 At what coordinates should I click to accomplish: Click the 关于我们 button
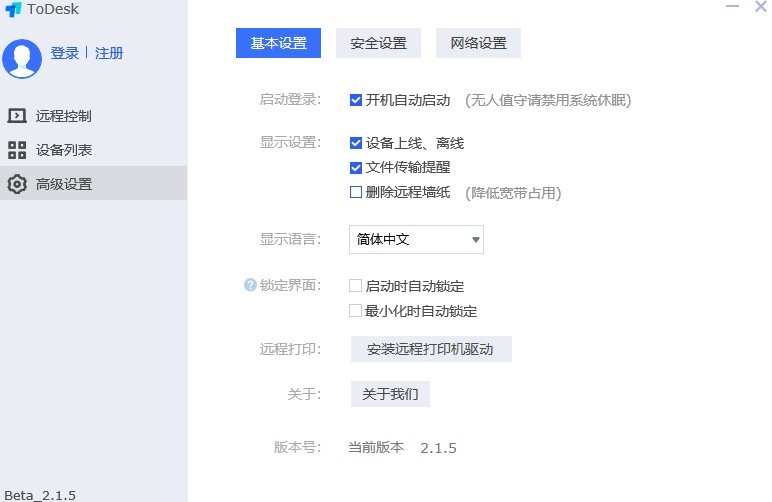point(390,394)
